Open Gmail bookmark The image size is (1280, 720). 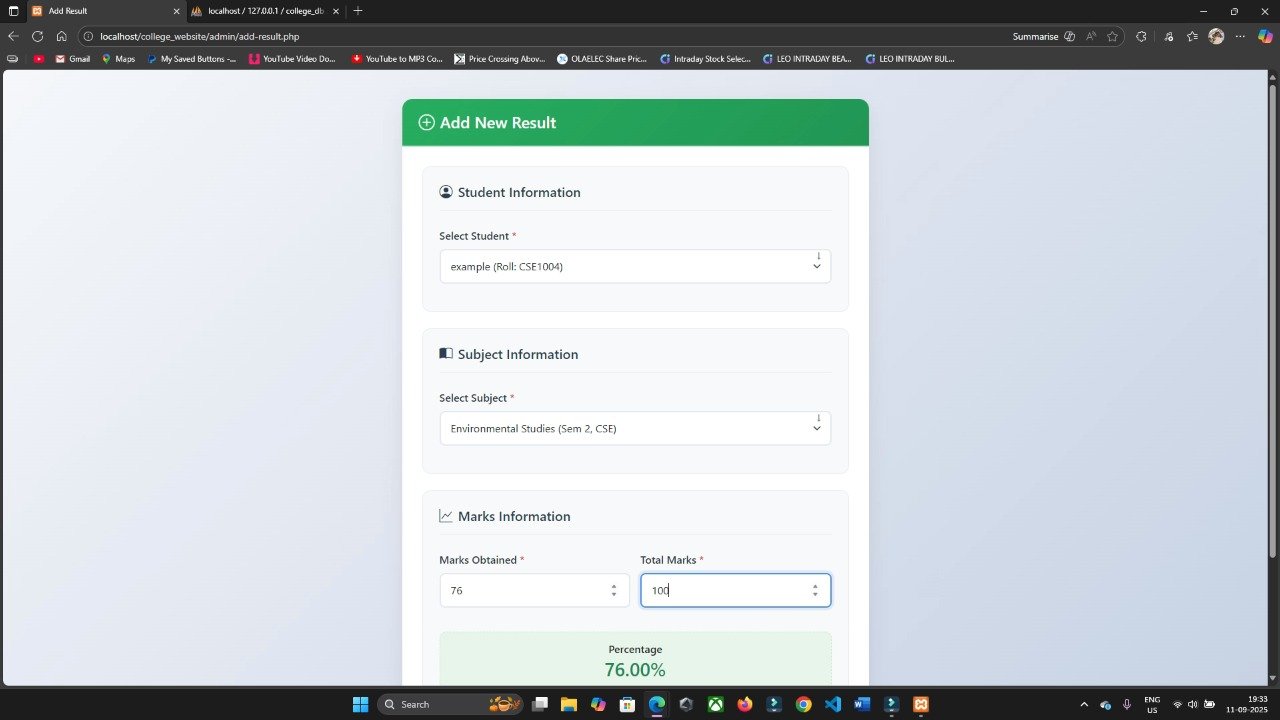tap(72, 59)
